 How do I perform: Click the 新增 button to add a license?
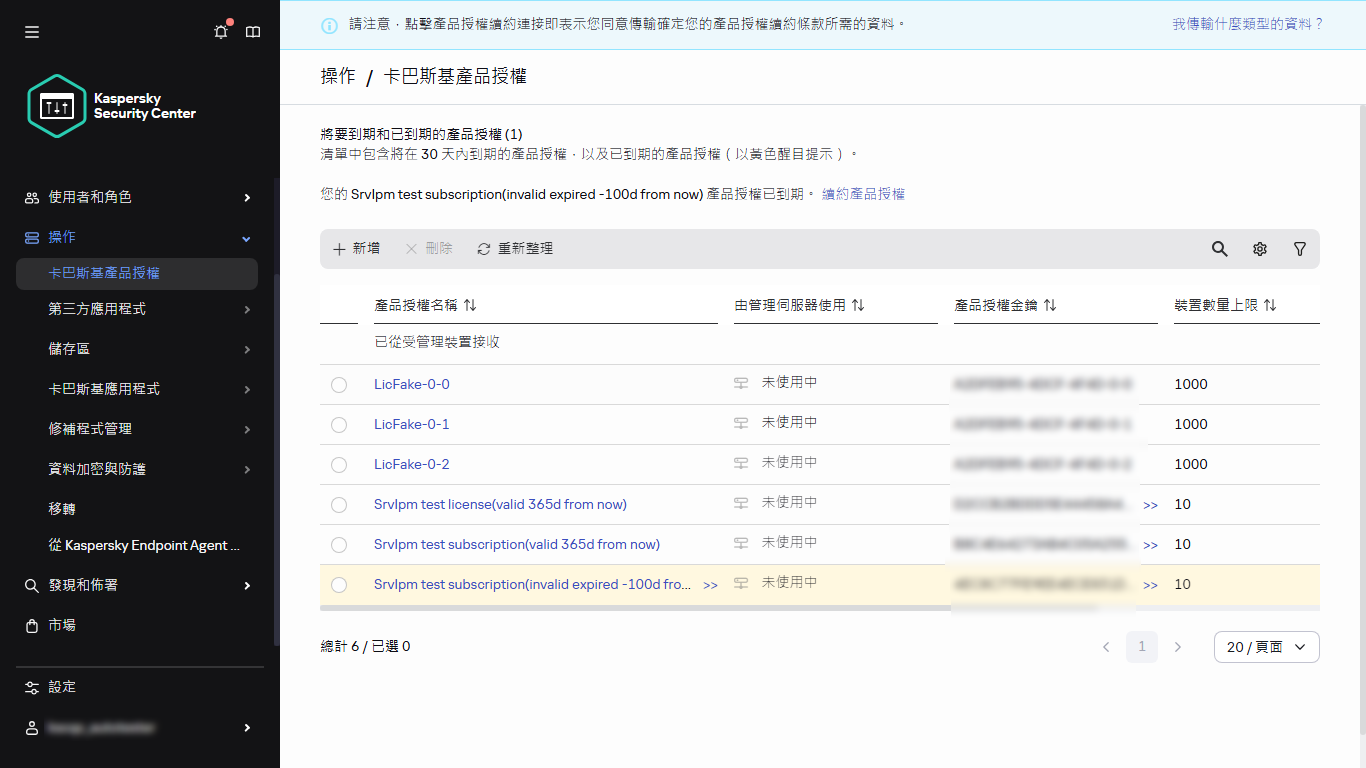click(355, 248)
